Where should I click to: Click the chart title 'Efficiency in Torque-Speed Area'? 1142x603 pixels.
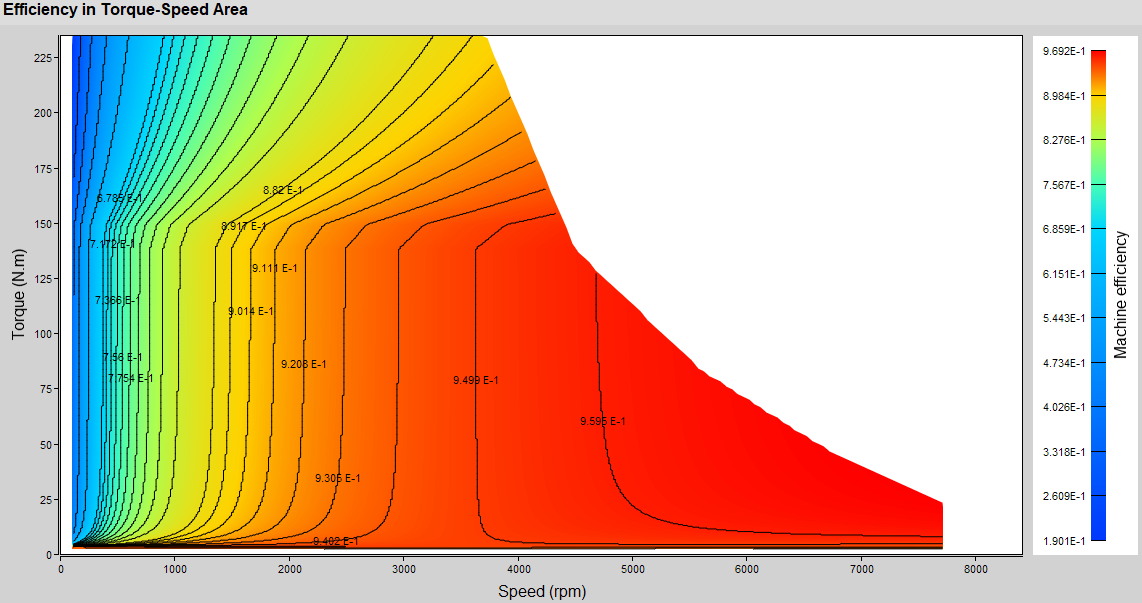(125, 10)
